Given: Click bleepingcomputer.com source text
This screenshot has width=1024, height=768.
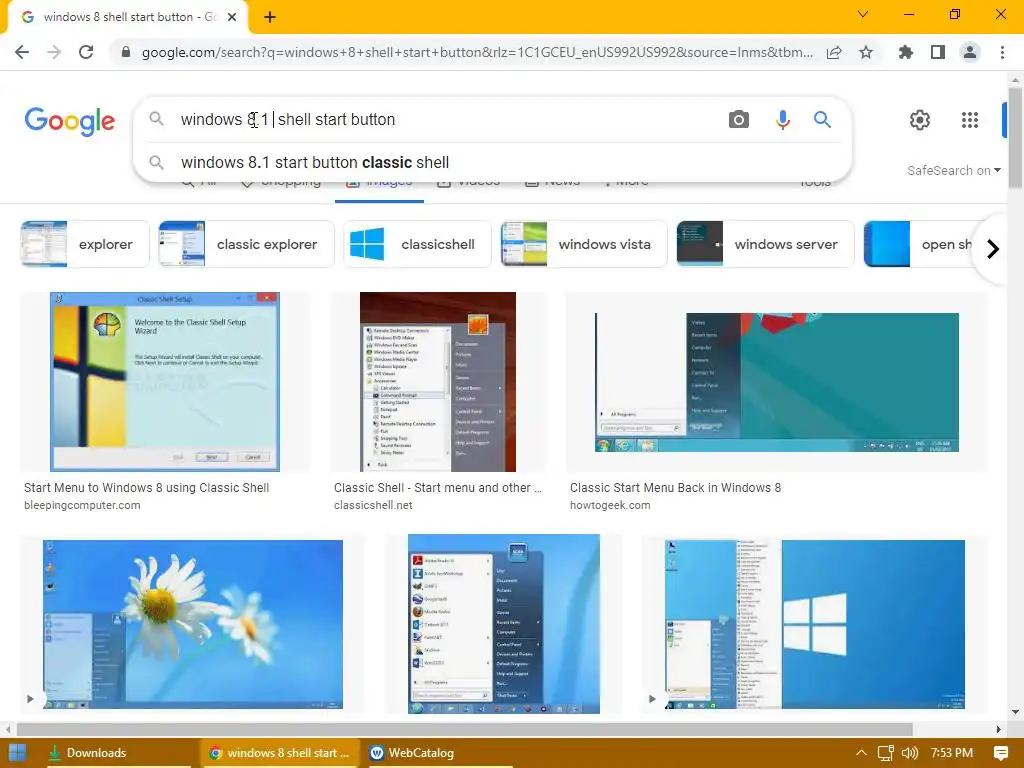Looking at the screenshot, I should pos(82,505).
